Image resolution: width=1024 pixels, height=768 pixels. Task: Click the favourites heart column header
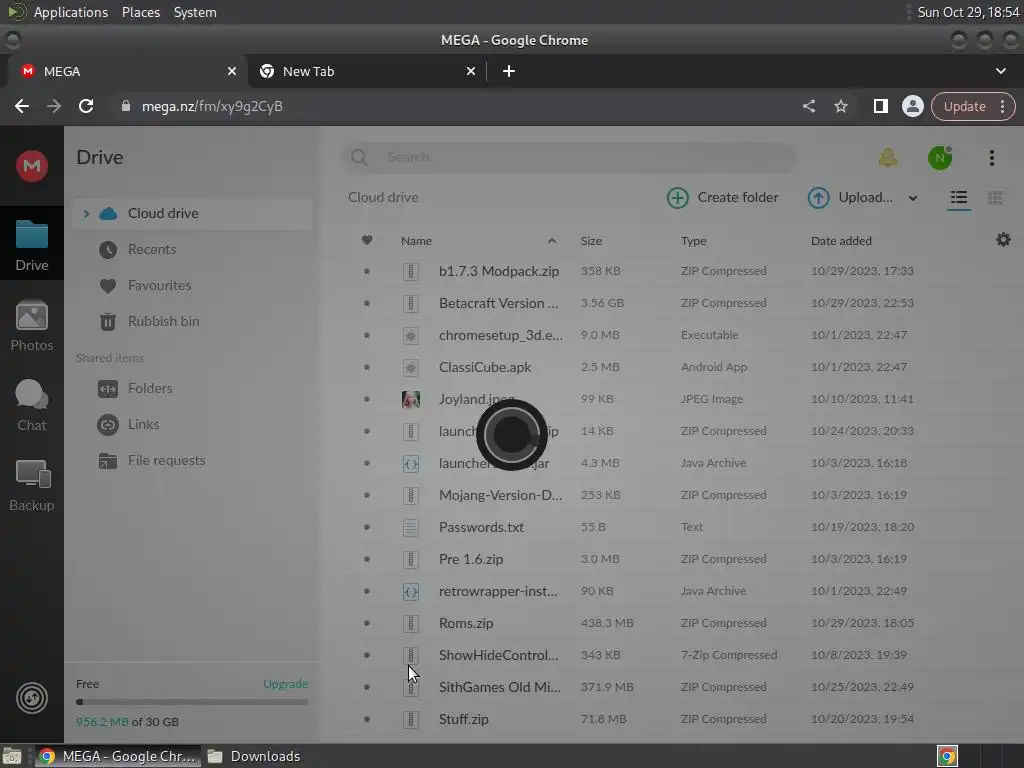[x=367, y=240]
